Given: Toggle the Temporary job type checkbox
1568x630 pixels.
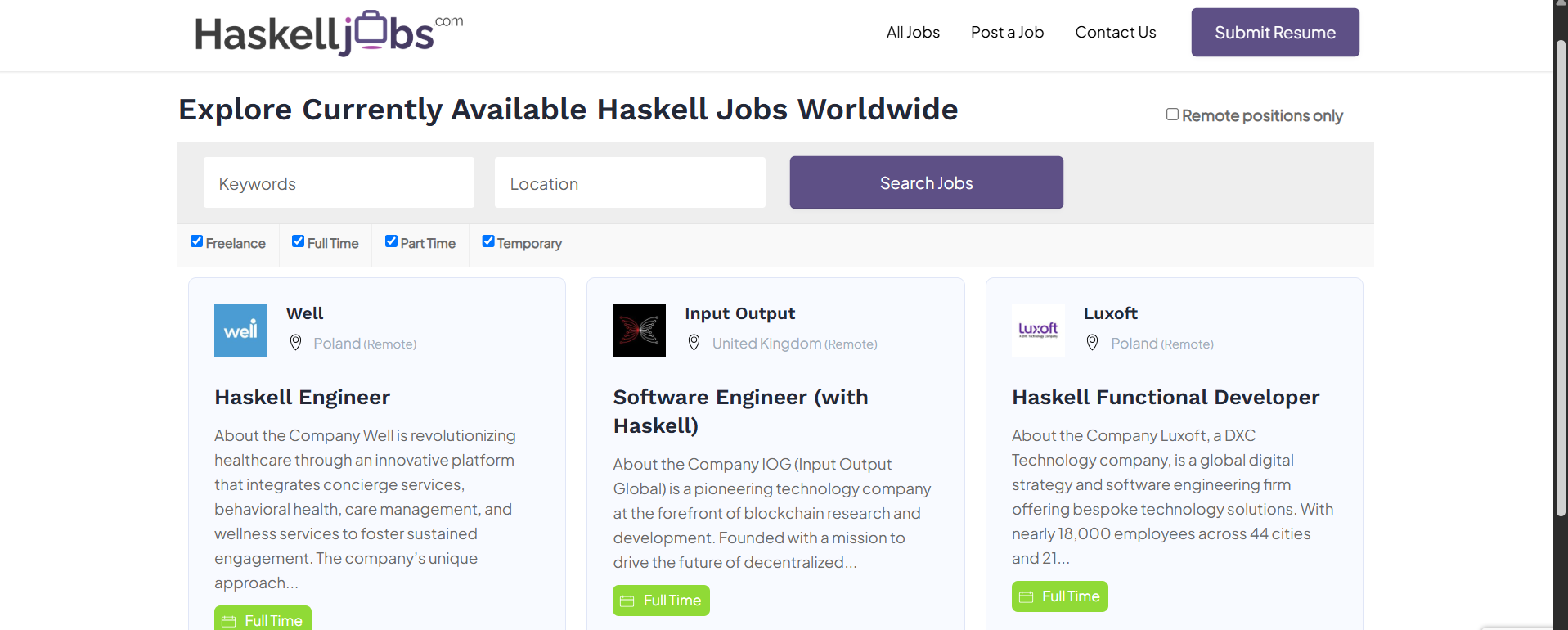Looking at the screenshot, I should pyautogui.click(x=488, y=241).
